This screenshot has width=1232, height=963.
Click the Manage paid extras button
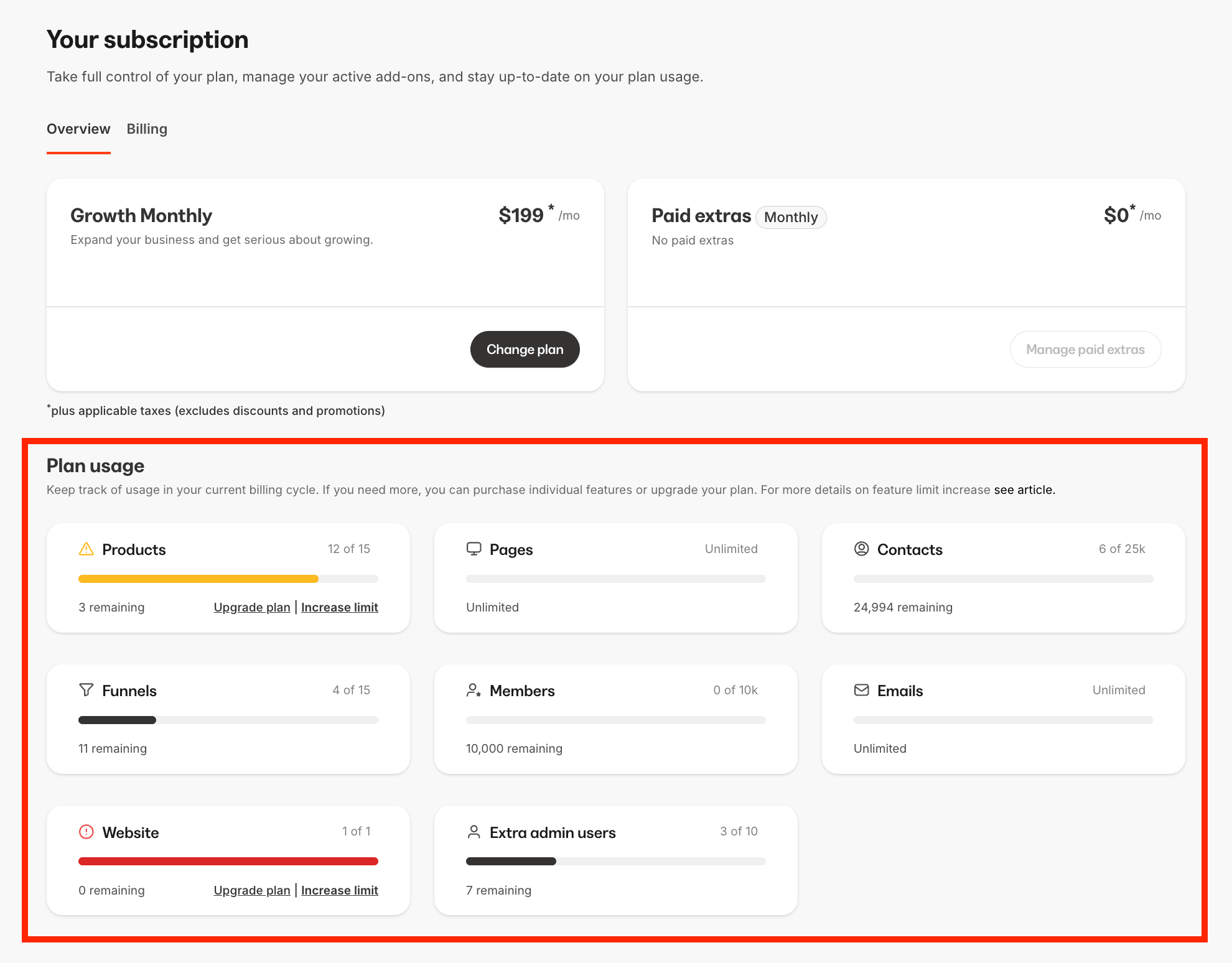(1085, 349)
